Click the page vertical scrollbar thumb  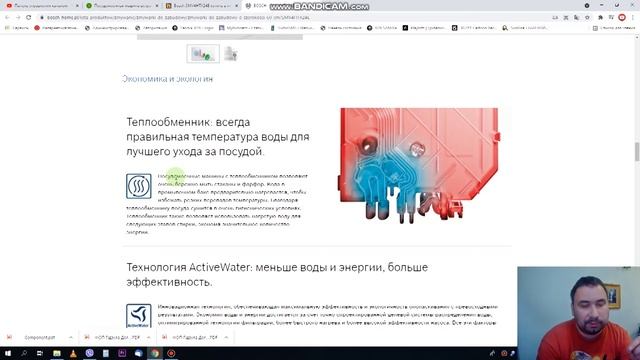tap(637, 152)
